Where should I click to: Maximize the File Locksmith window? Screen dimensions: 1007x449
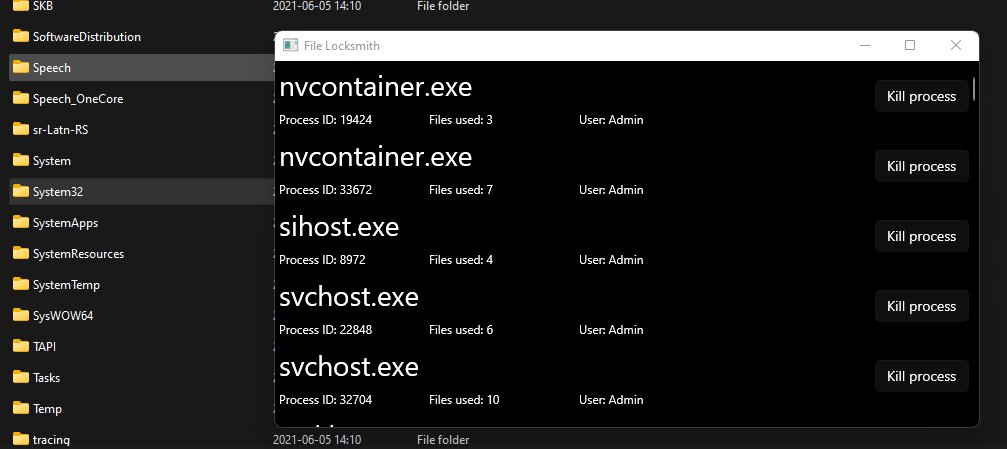(909, 45)
